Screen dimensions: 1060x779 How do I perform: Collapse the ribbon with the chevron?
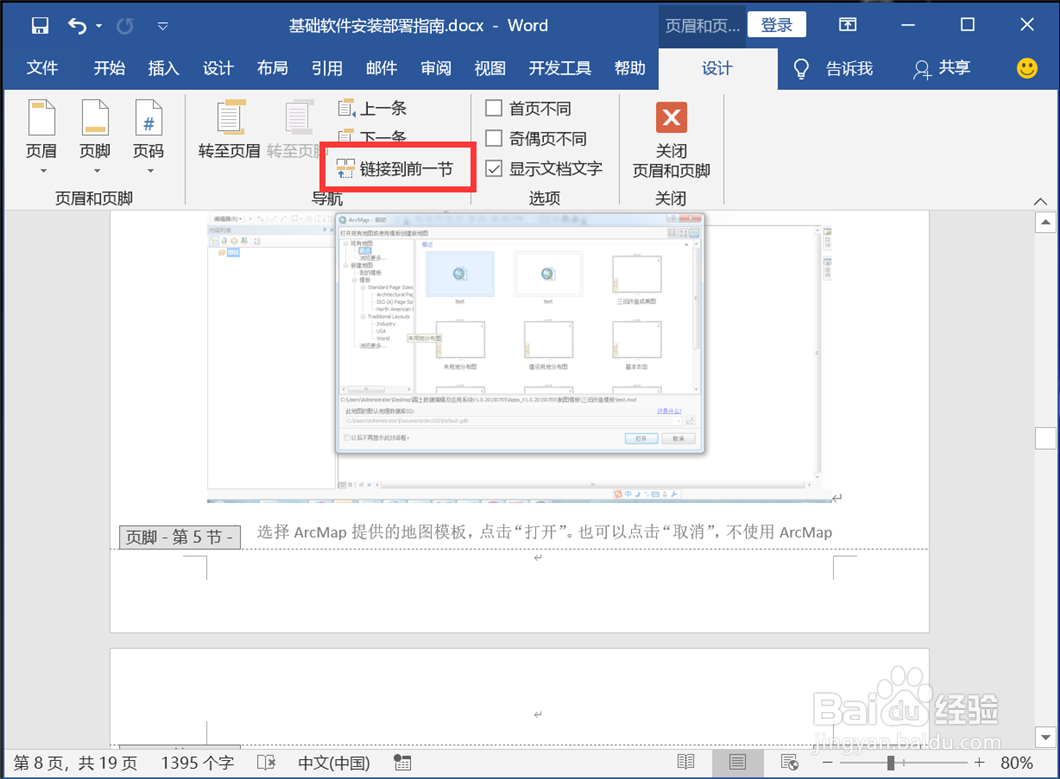coord(1040,202)
